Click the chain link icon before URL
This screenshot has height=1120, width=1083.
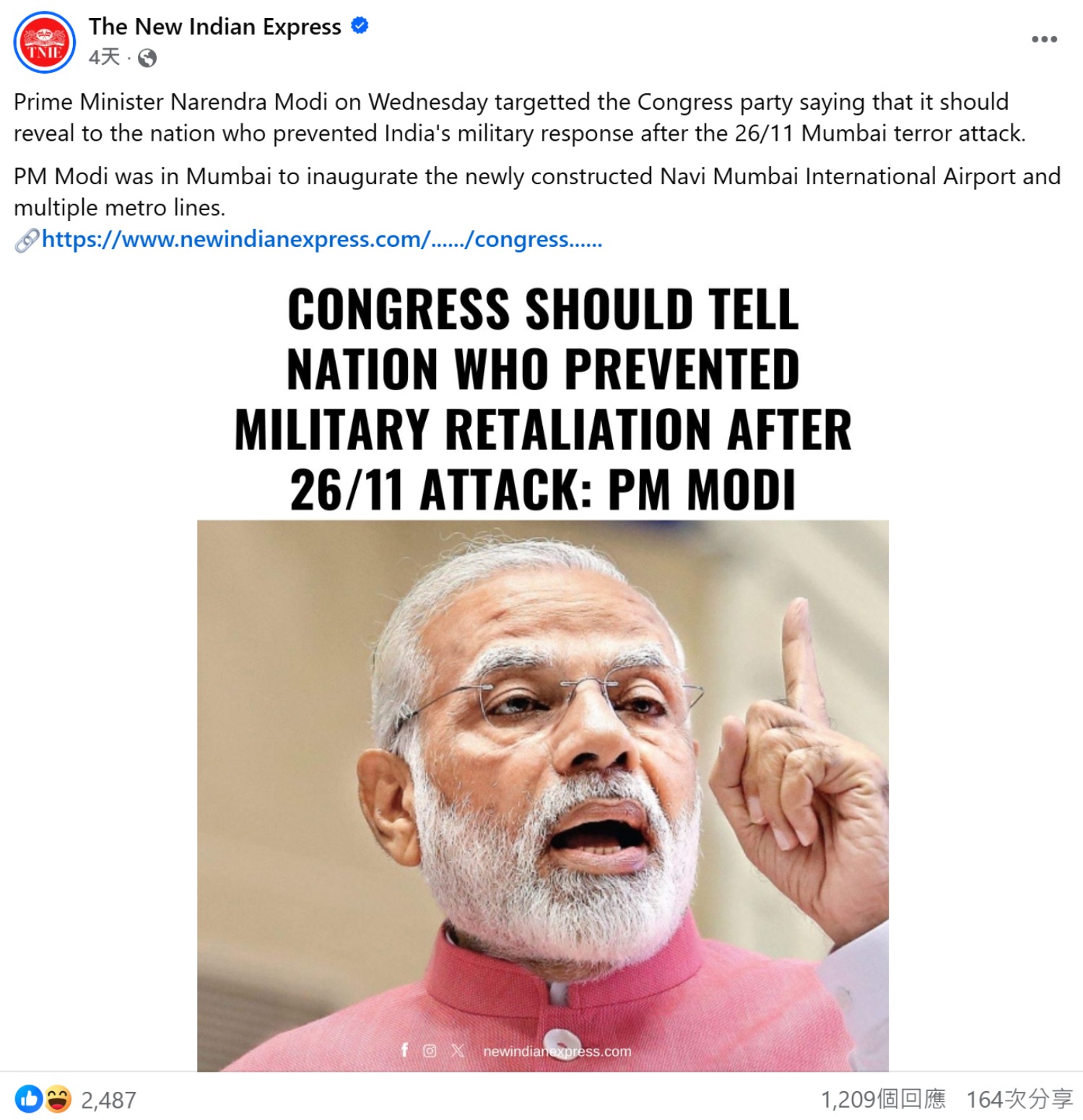27,240
